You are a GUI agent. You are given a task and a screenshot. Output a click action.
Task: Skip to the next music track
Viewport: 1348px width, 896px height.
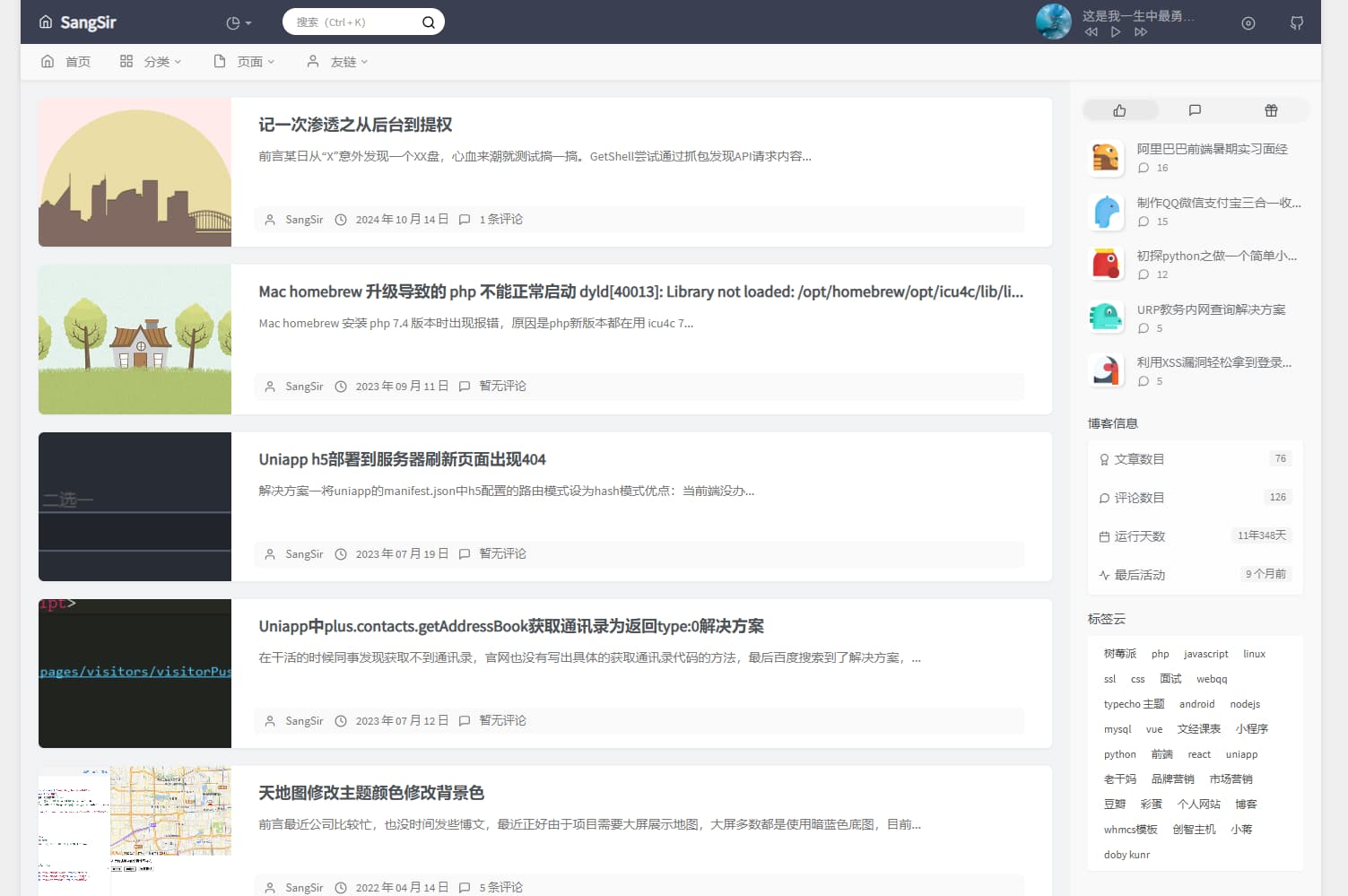[1140, 32]
